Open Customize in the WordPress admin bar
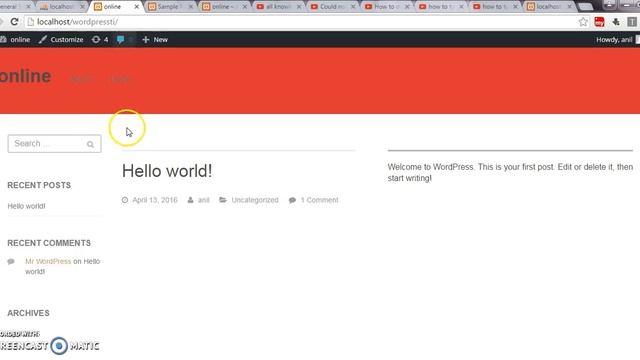Viewport: 640px width, 360px height. (x=61, y=40)
